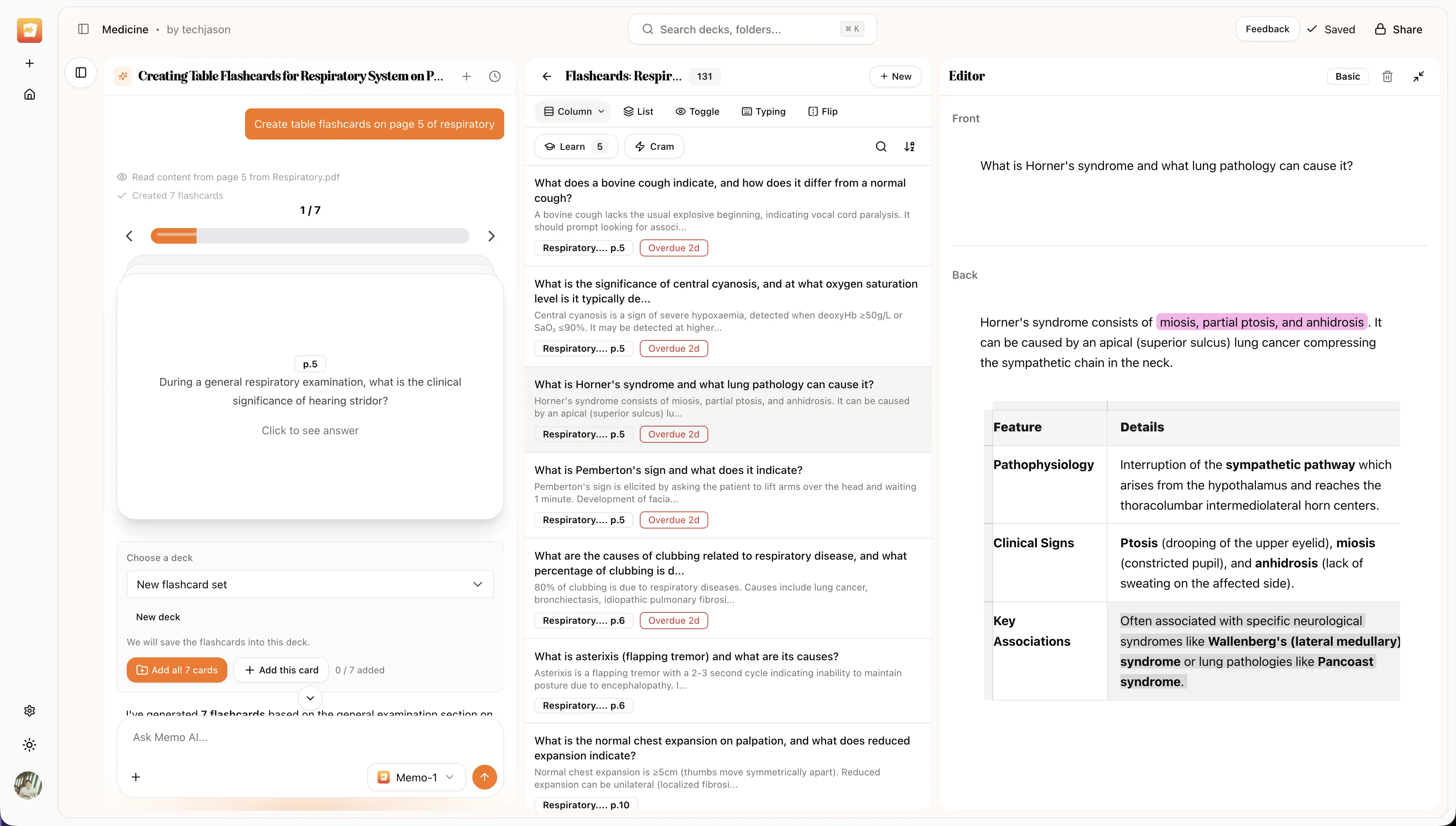Screen dimensions: 1456x826
Task: Expand the Memo-1 model selector
Action: pos(416,777)
